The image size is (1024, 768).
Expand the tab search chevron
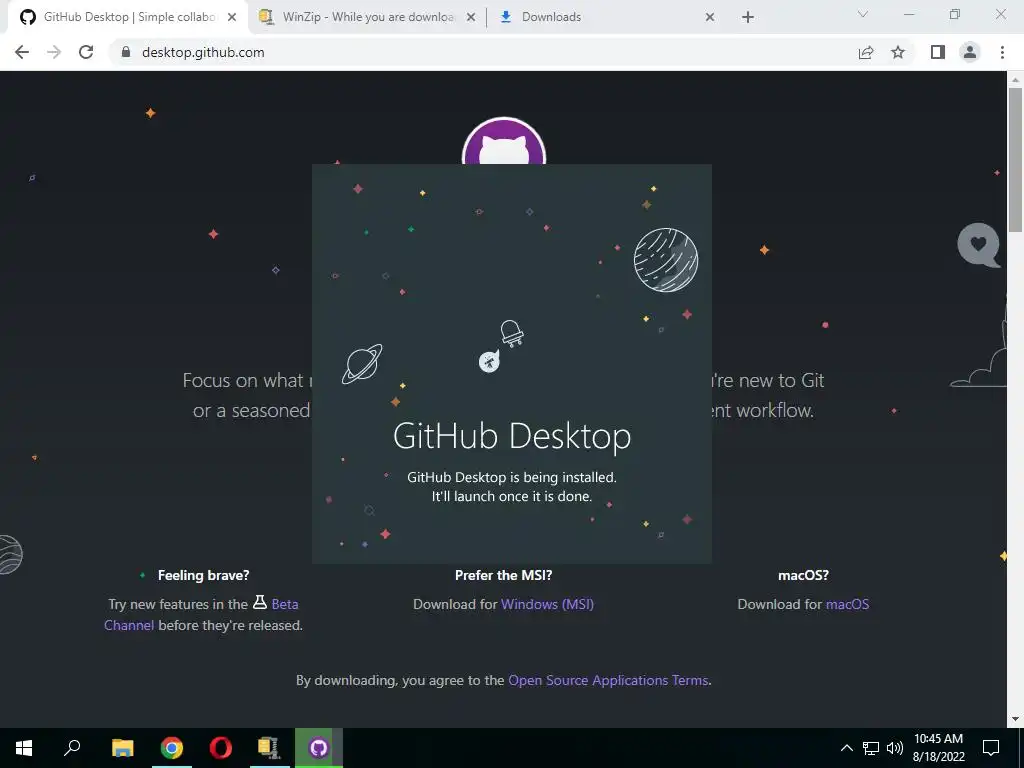[863, 14]
